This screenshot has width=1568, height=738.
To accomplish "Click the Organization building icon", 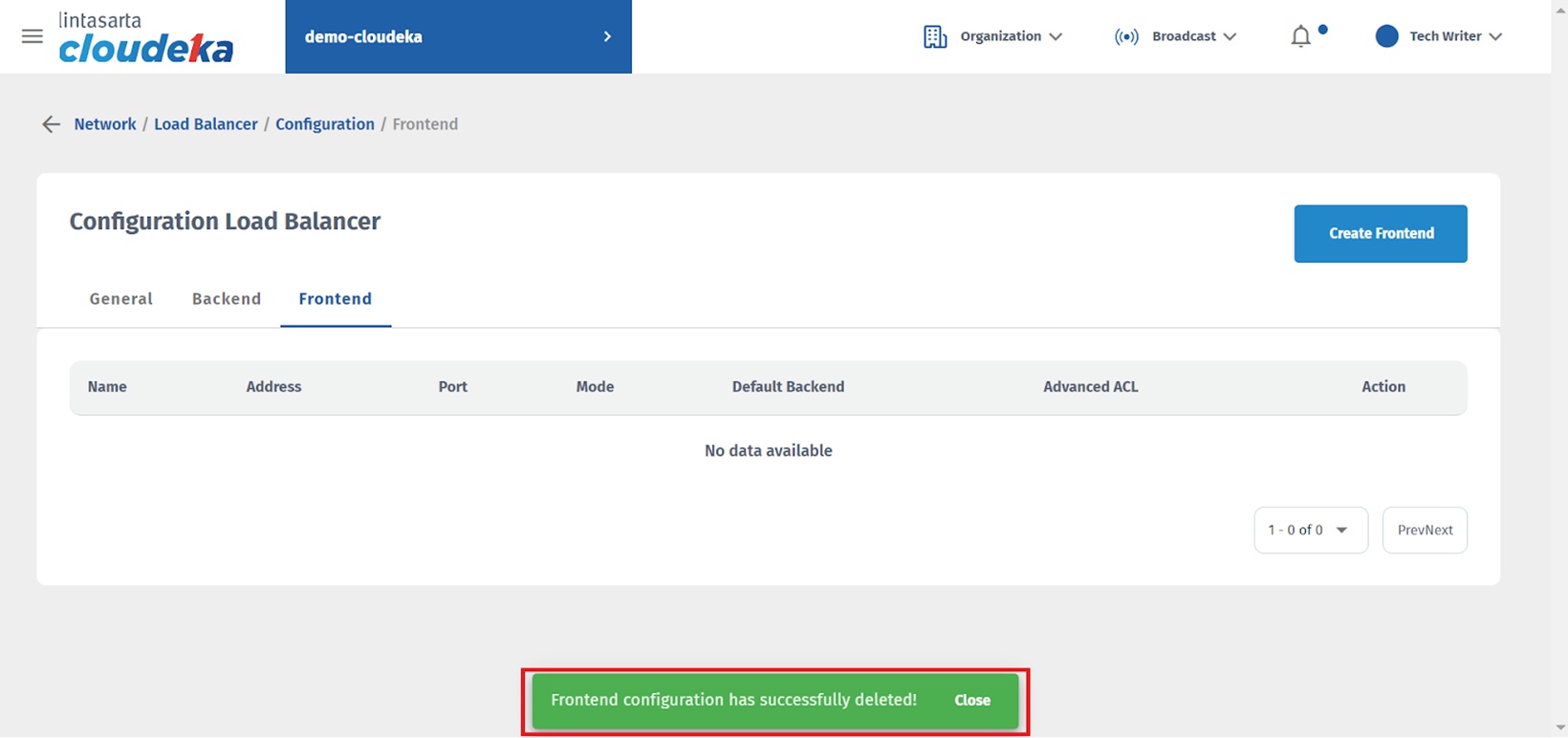I will [934, 36].
